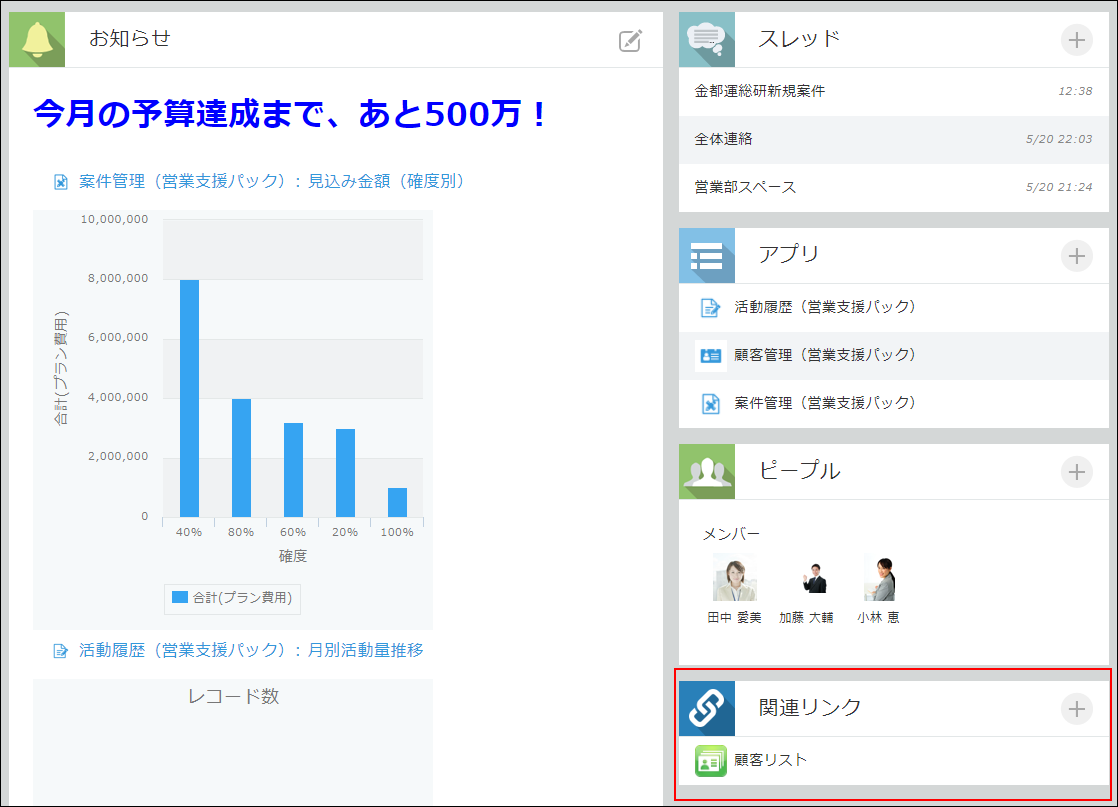Click the speech bubble icon of スレッド panel
Viewport: 1118px width, 807px height.
(x=706, y=39)
